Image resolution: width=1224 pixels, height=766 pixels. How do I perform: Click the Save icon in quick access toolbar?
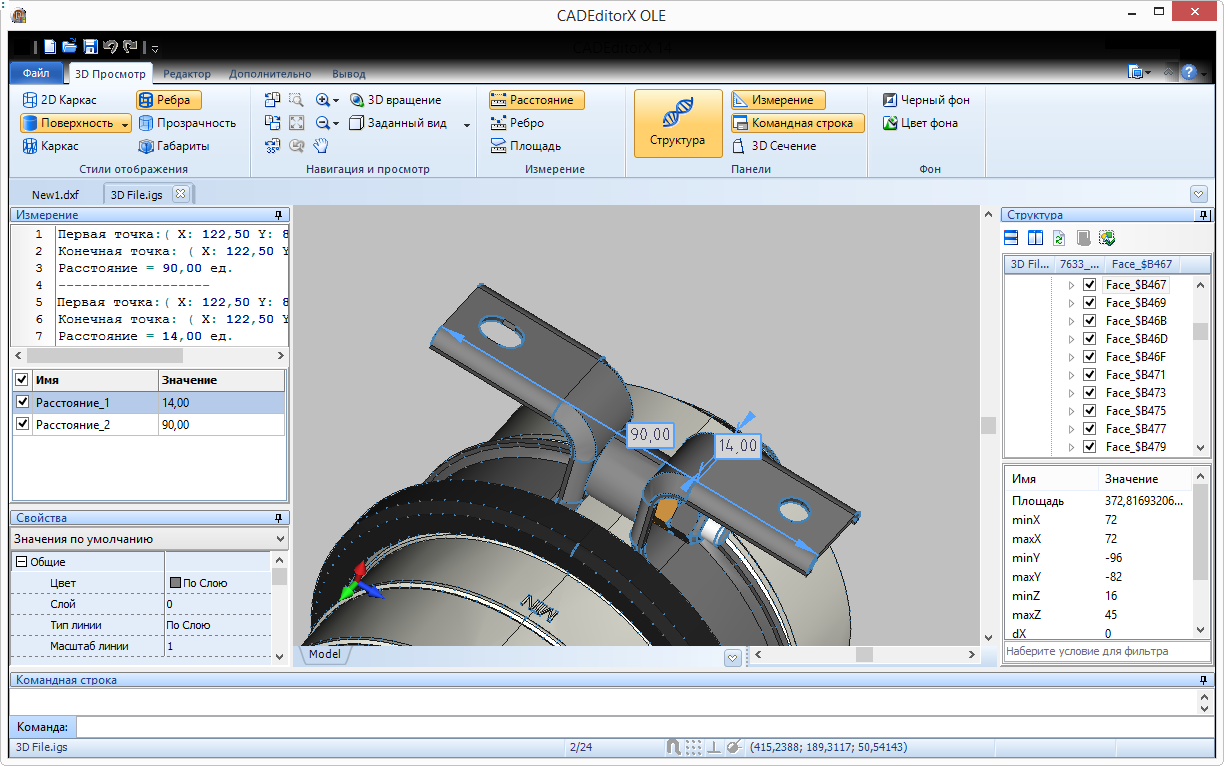[x=90, y=46]
